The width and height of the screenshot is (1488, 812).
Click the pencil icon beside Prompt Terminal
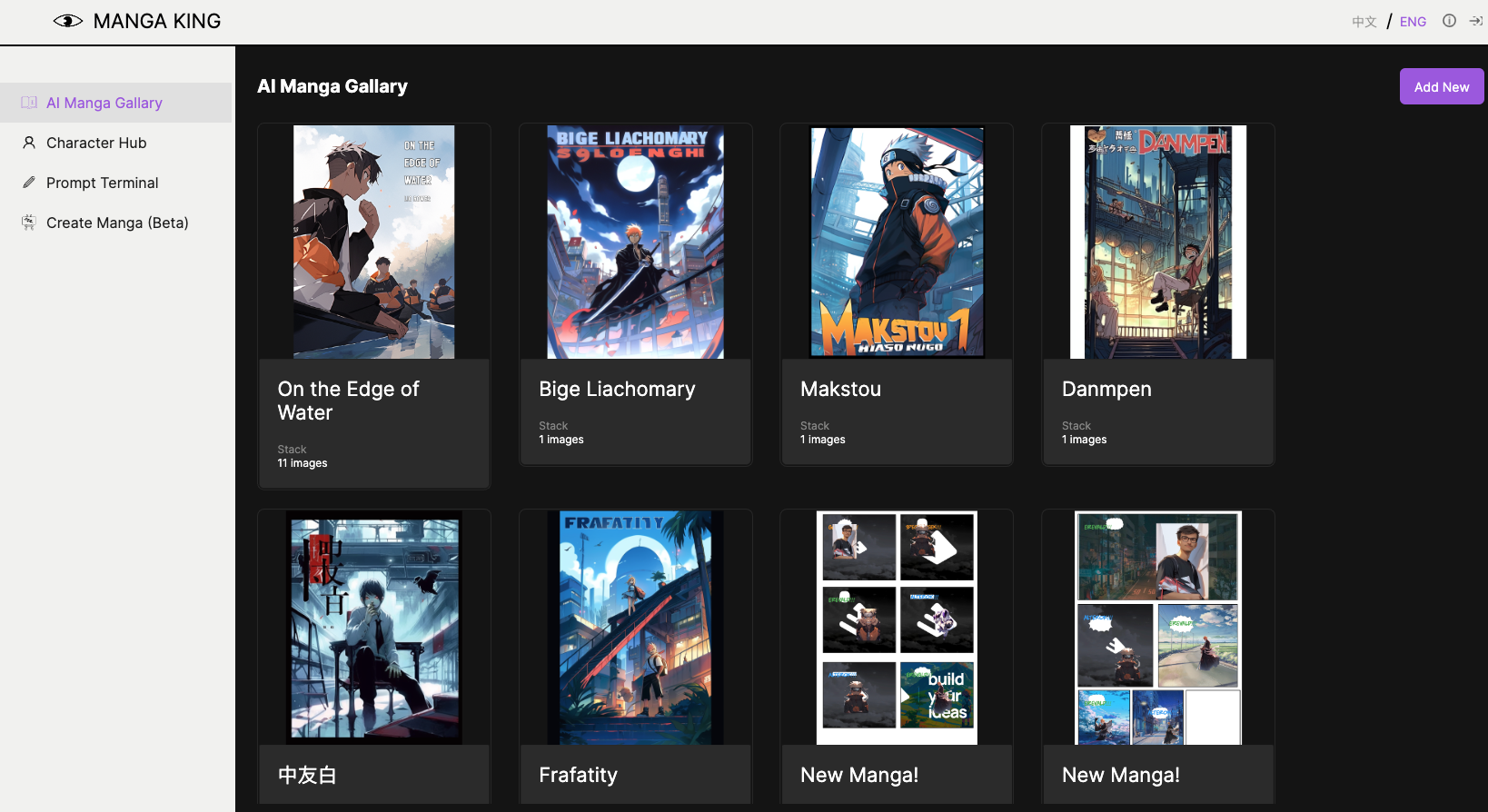click(x=29, y=183)
